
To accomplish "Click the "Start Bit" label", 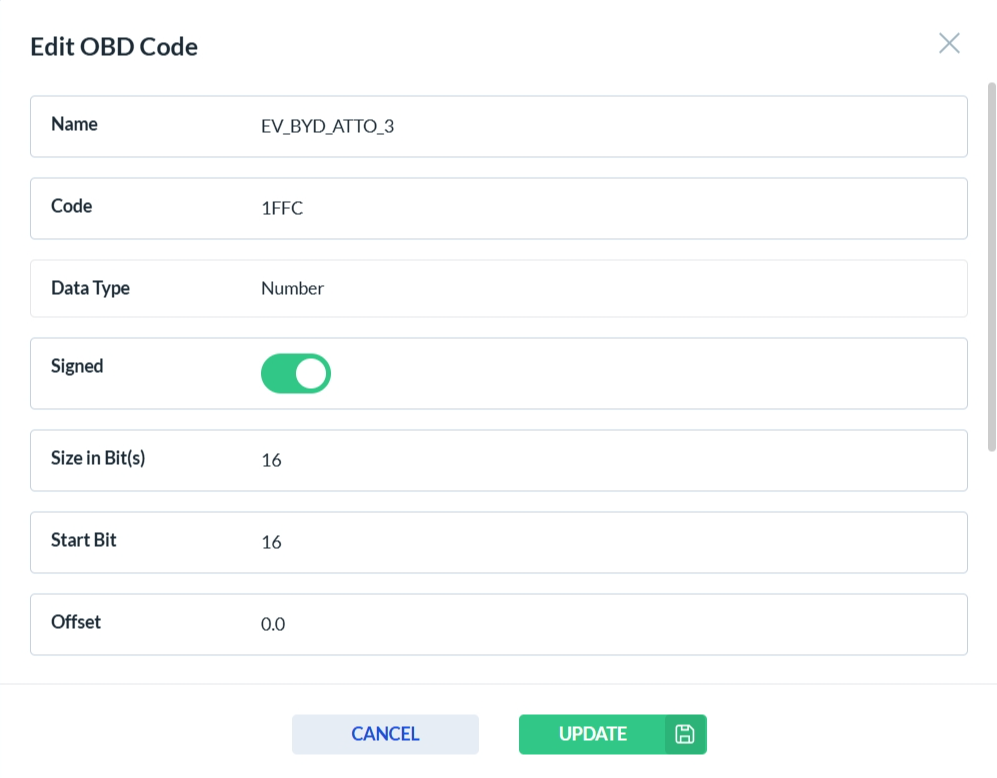I will click(84, 540).
